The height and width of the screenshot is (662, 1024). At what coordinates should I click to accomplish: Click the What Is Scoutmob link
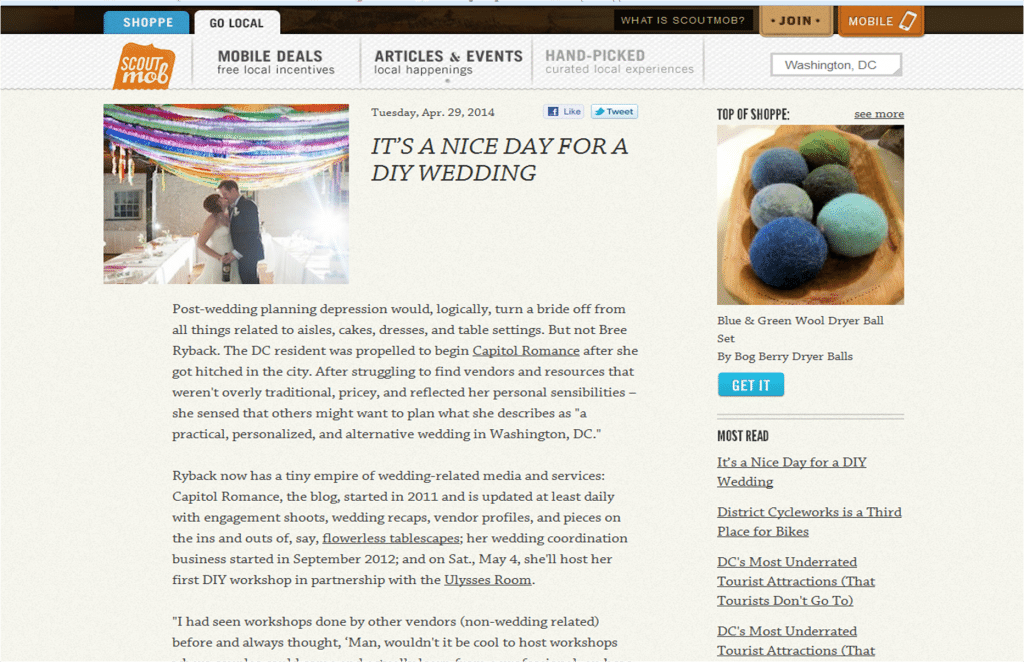[682, 20]
